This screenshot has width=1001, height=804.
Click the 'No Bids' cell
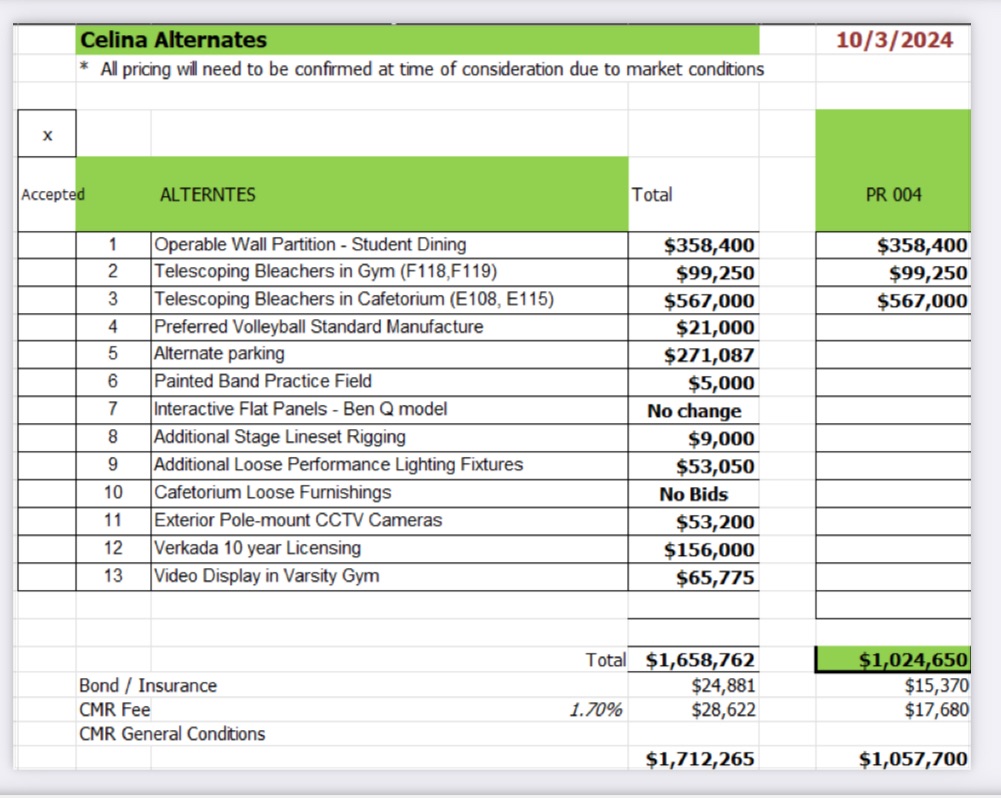point(694,494)
